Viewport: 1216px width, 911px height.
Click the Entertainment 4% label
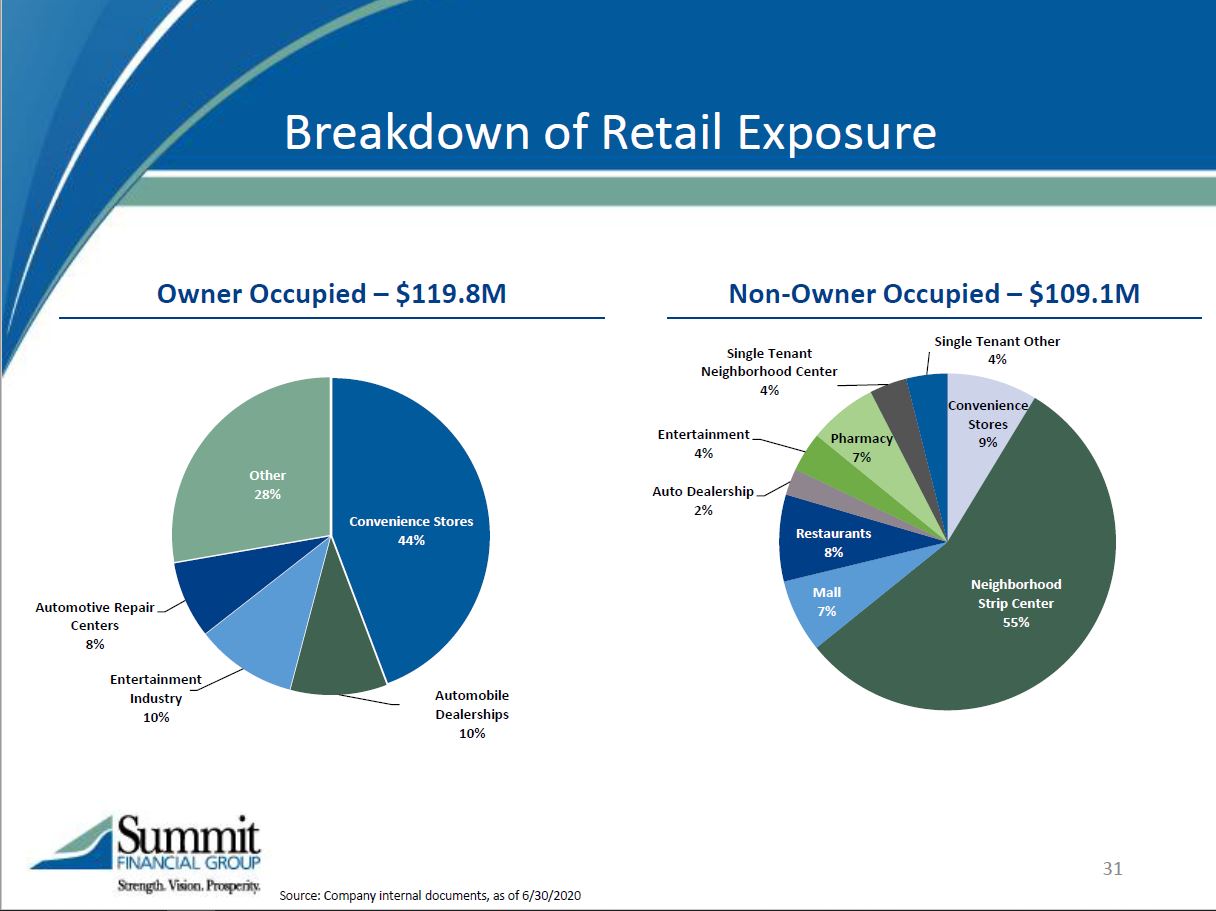point(703,444)
